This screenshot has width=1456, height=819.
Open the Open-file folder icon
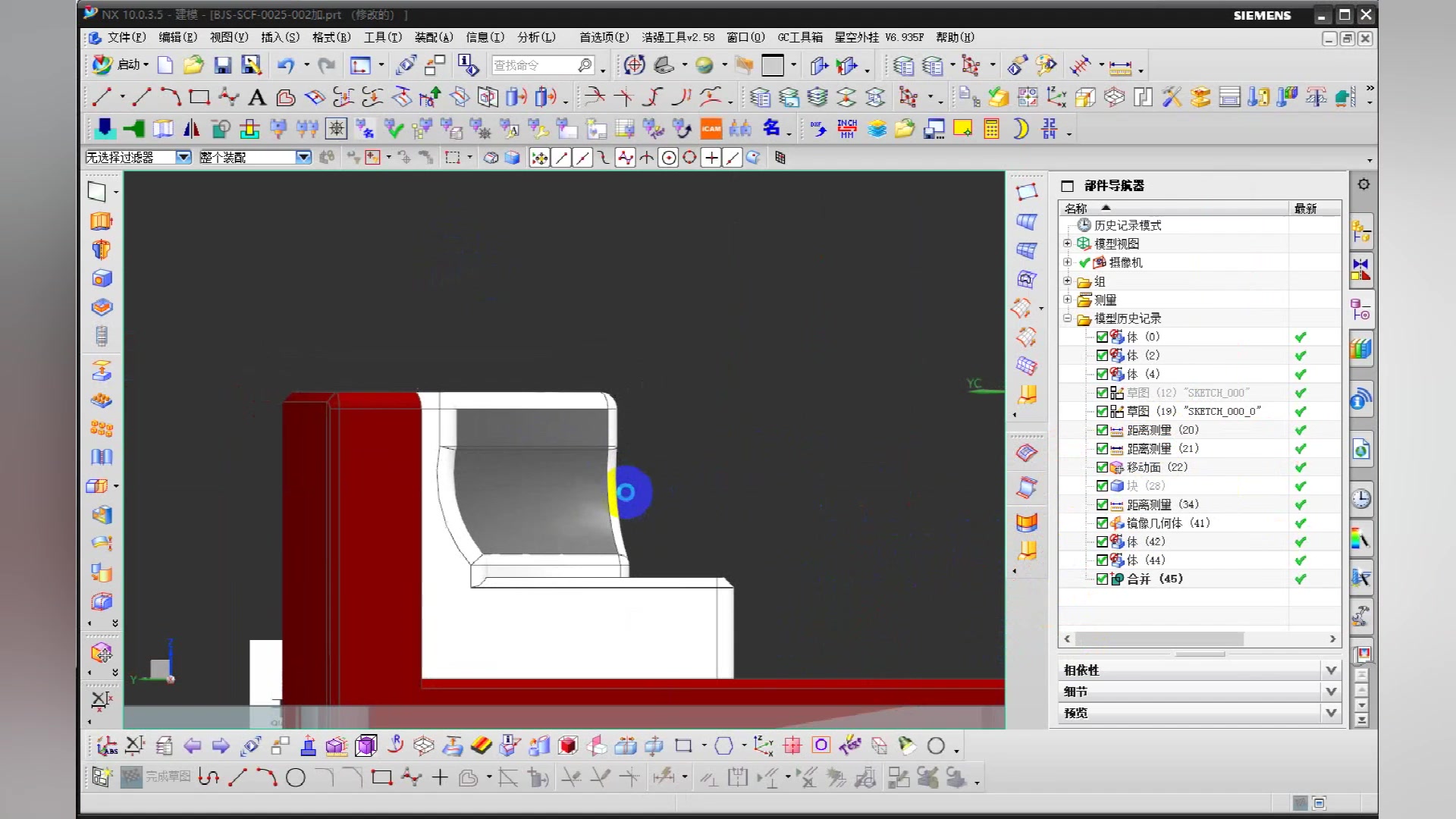tap(193, 66)
